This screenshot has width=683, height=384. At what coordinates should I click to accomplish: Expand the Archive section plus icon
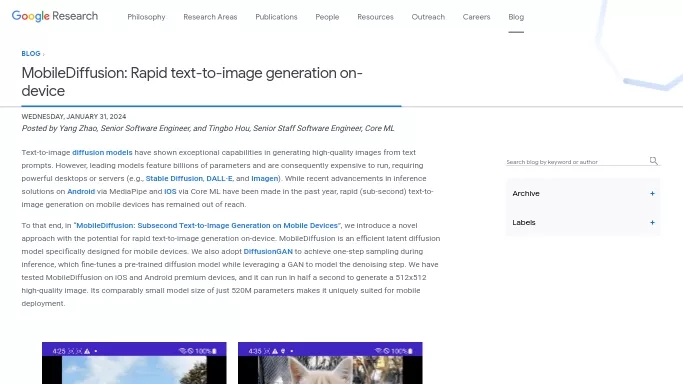pos(652,193)
